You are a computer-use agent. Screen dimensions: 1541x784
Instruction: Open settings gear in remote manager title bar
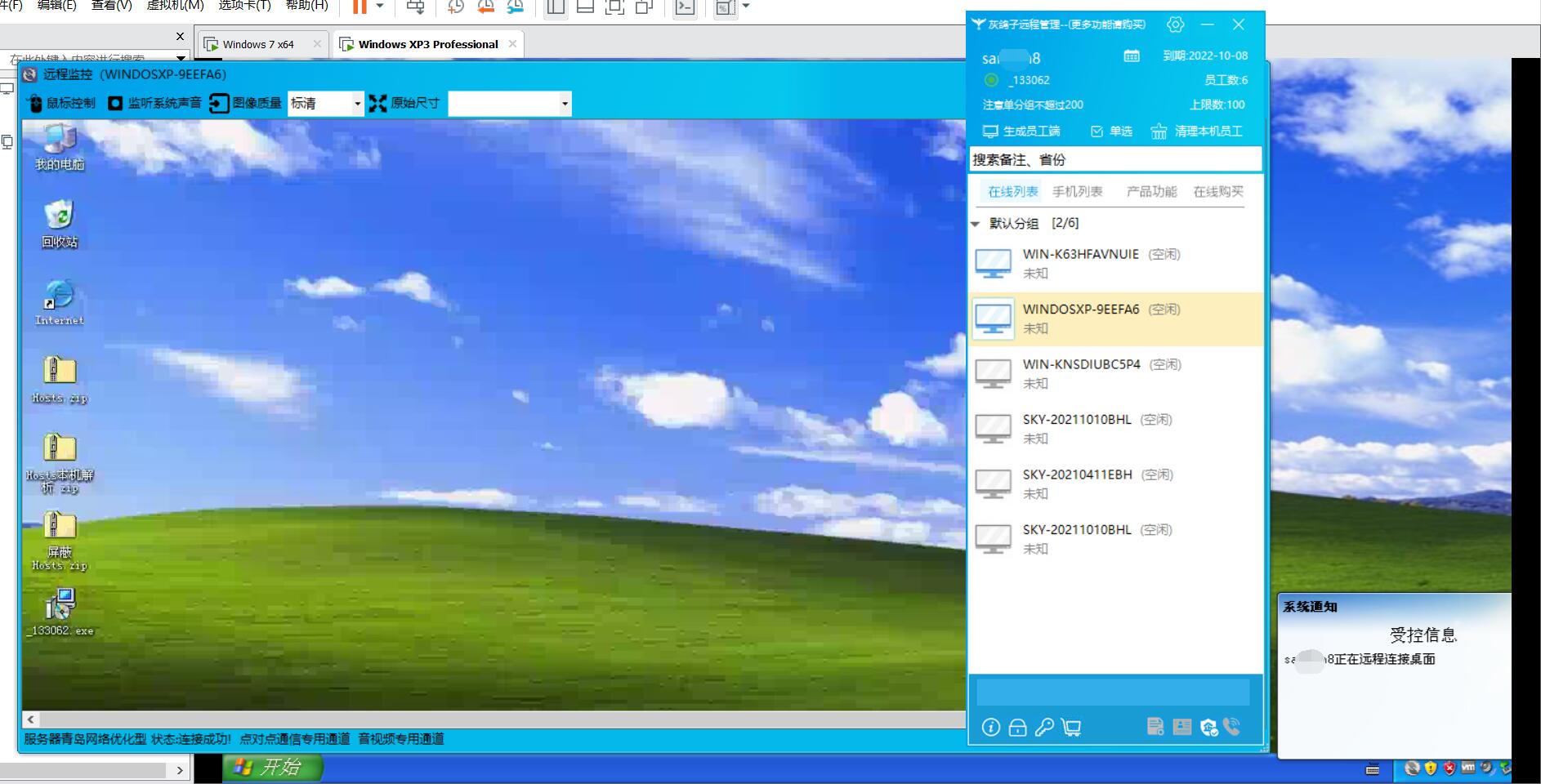click(1175, 24)
